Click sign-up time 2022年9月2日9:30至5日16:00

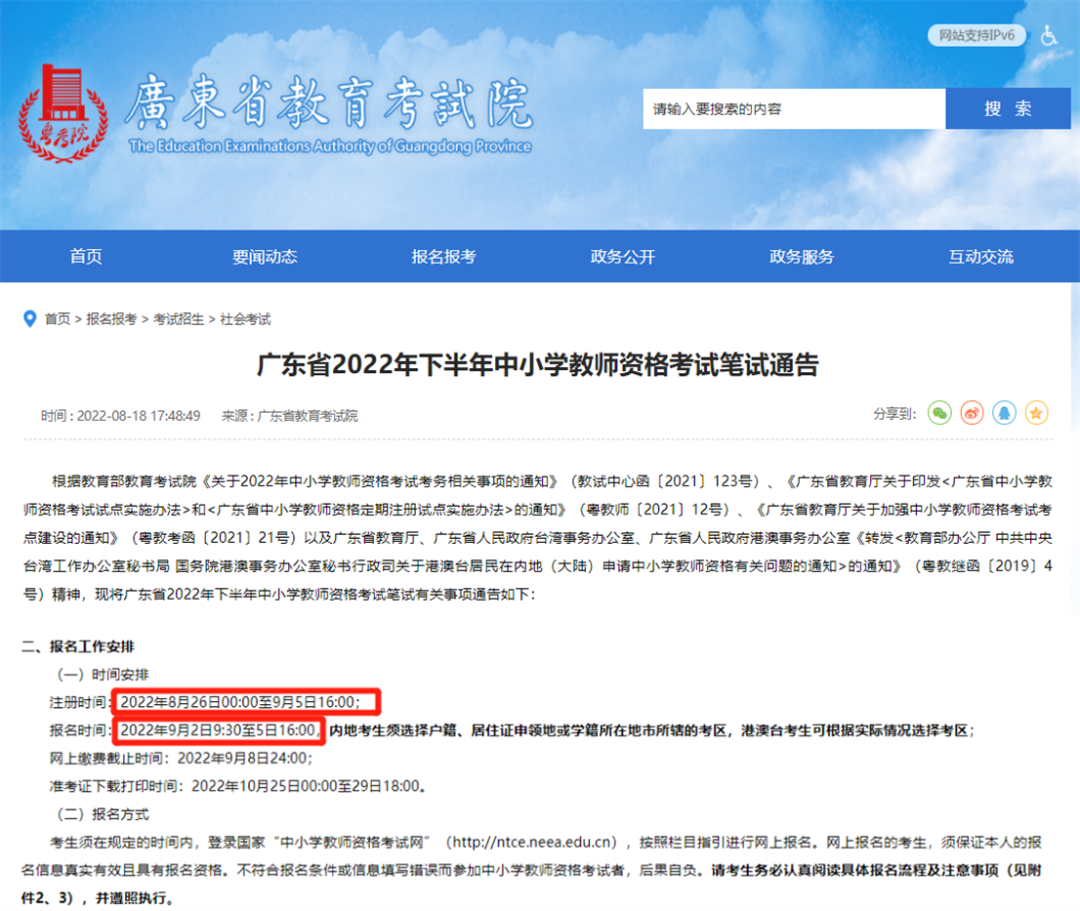pyautogui.click(x=218, y=730)
